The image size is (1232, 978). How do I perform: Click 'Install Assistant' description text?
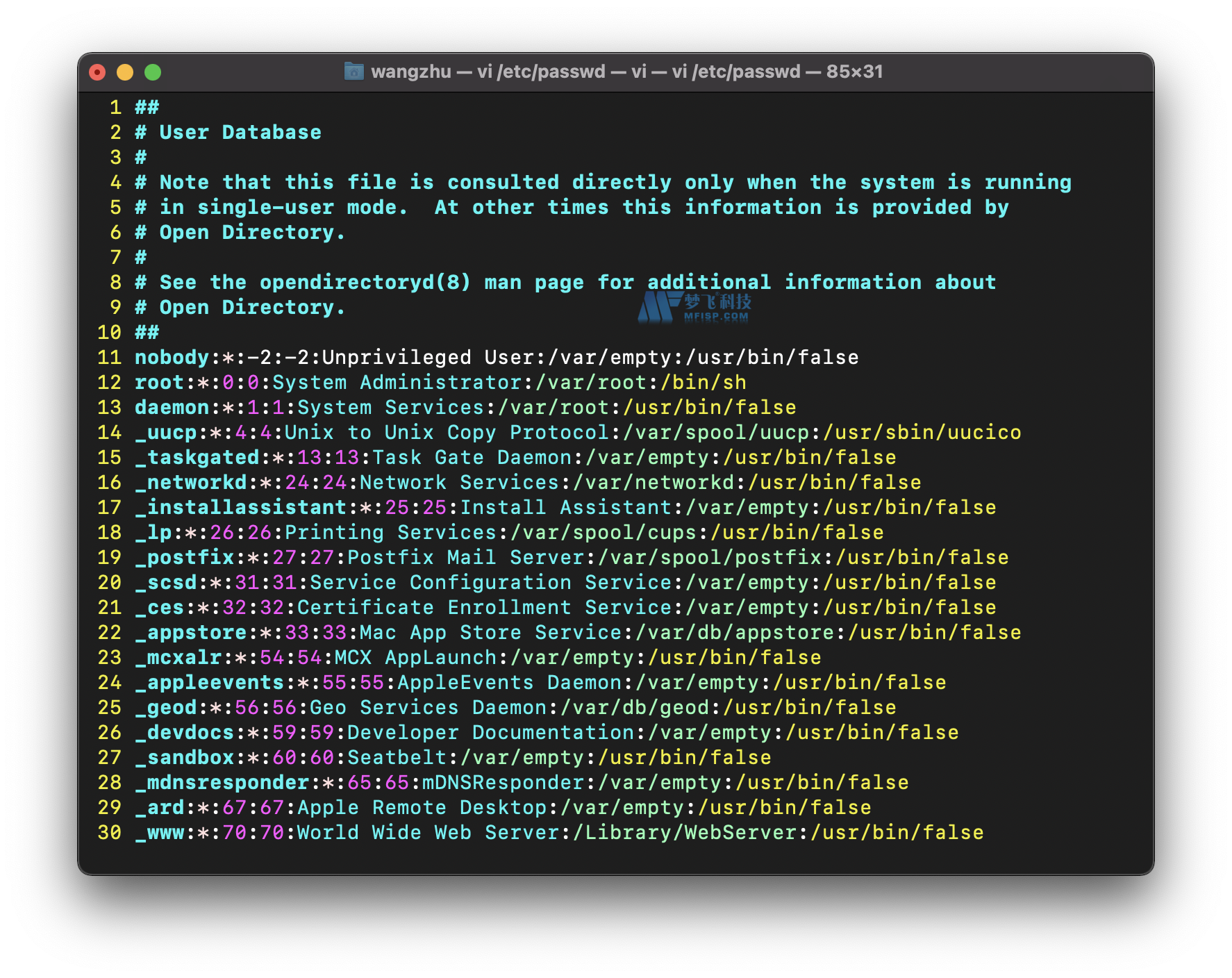pos(565,508)
